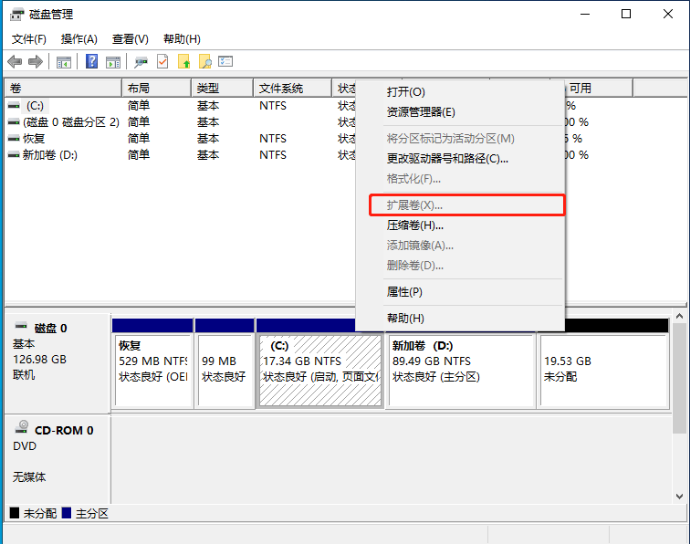The image size is (690, 544).
Task: Open the 文件(F) menu
Action: click(29, 39)
